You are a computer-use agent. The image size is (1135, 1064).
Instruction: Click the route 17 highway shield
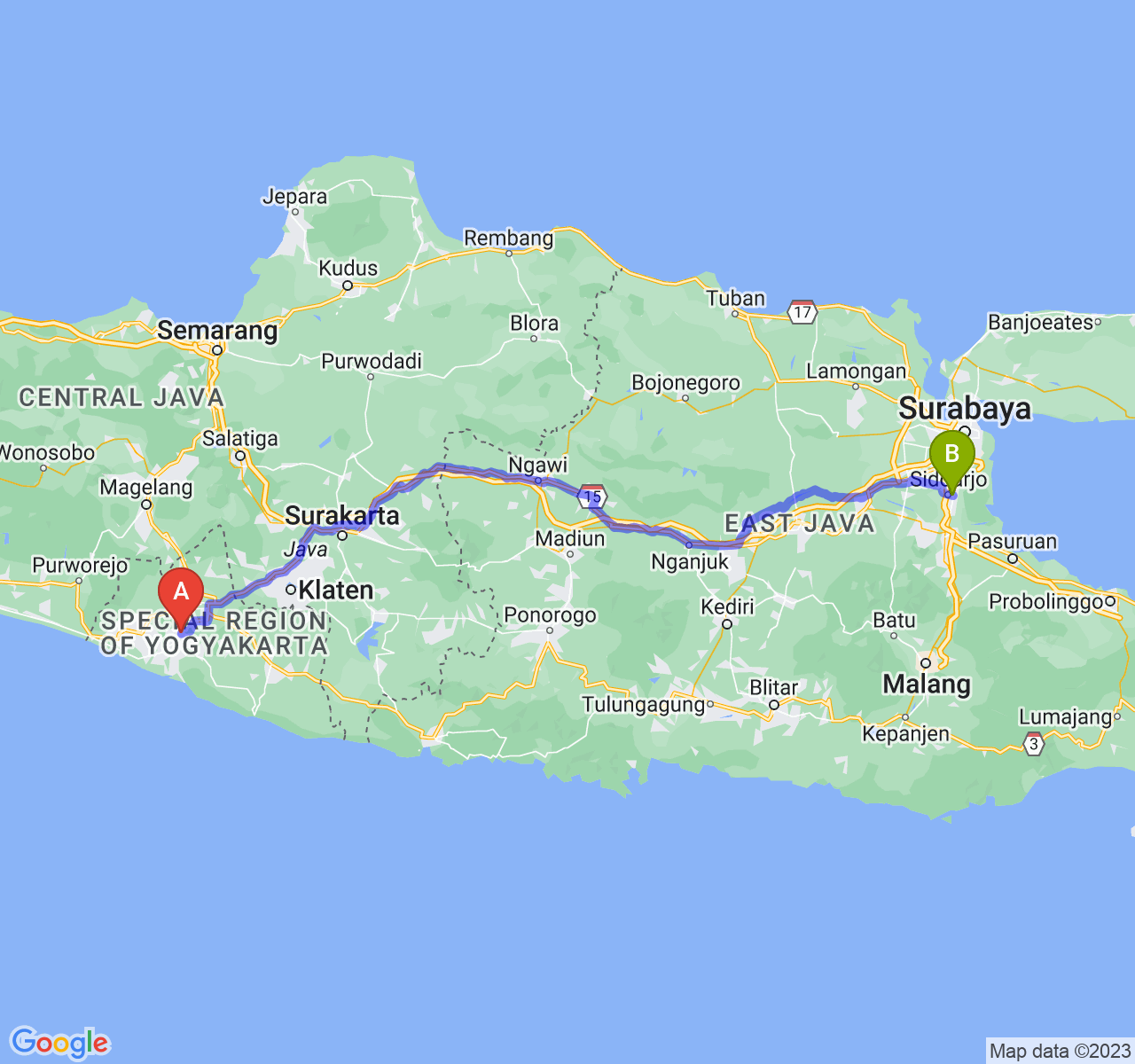802,311
